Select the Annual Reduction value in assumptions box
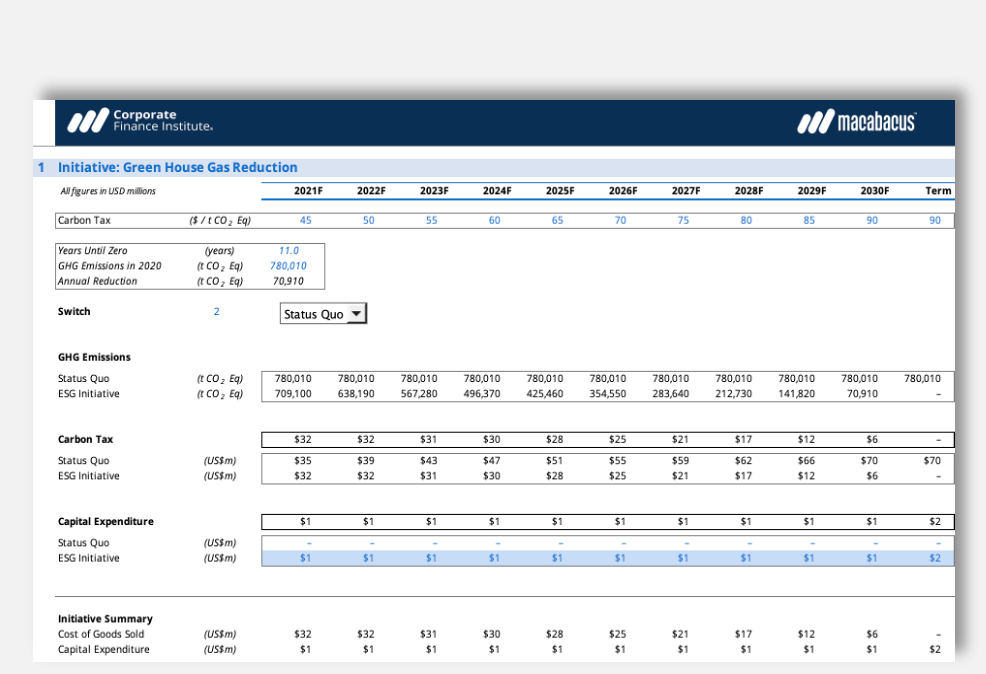The width and height of the screenshot is (986, 674). pyautogui.click(x=289, y=281)
